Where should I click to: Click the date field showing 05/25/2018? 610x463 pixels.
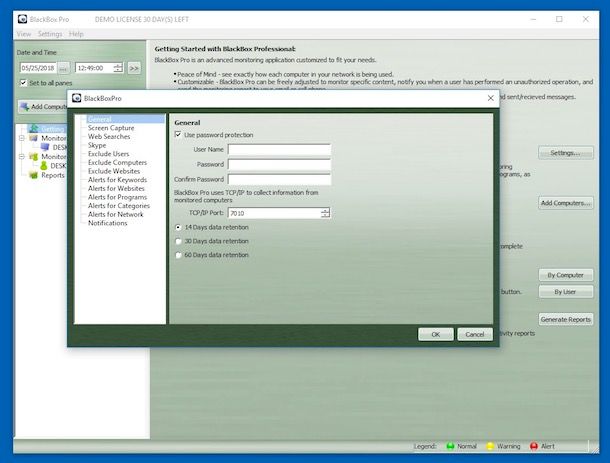coord(38,68)
